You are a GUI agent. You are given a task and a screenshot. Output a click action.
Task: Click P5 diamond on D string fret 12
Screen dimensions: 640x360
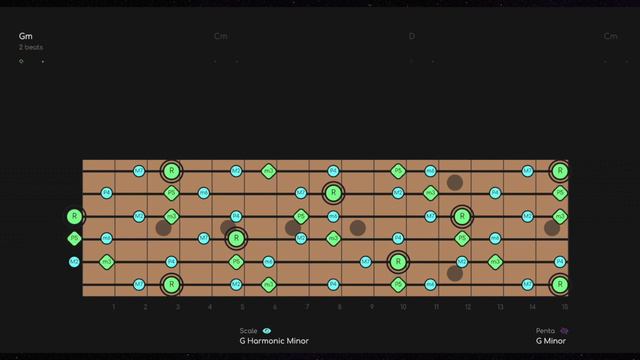462,238
